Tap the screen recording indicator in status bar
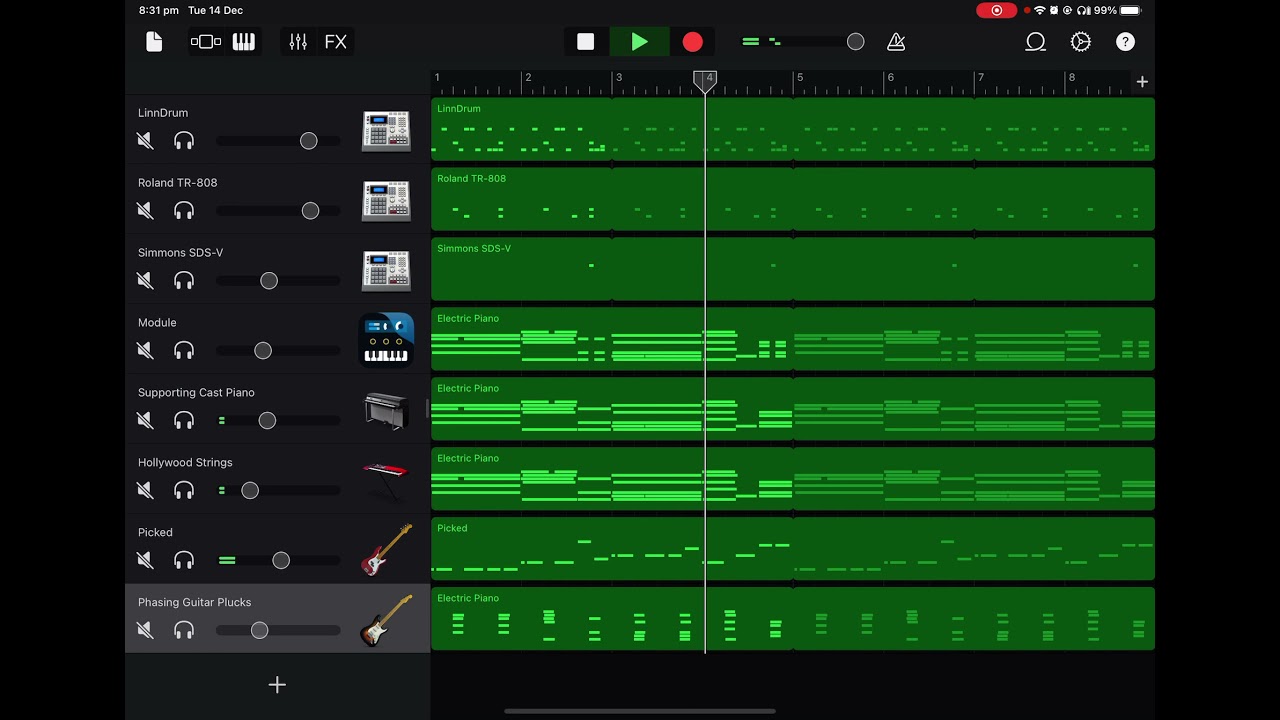This screenshot has width=1280, height=720. tap(996, 10)
